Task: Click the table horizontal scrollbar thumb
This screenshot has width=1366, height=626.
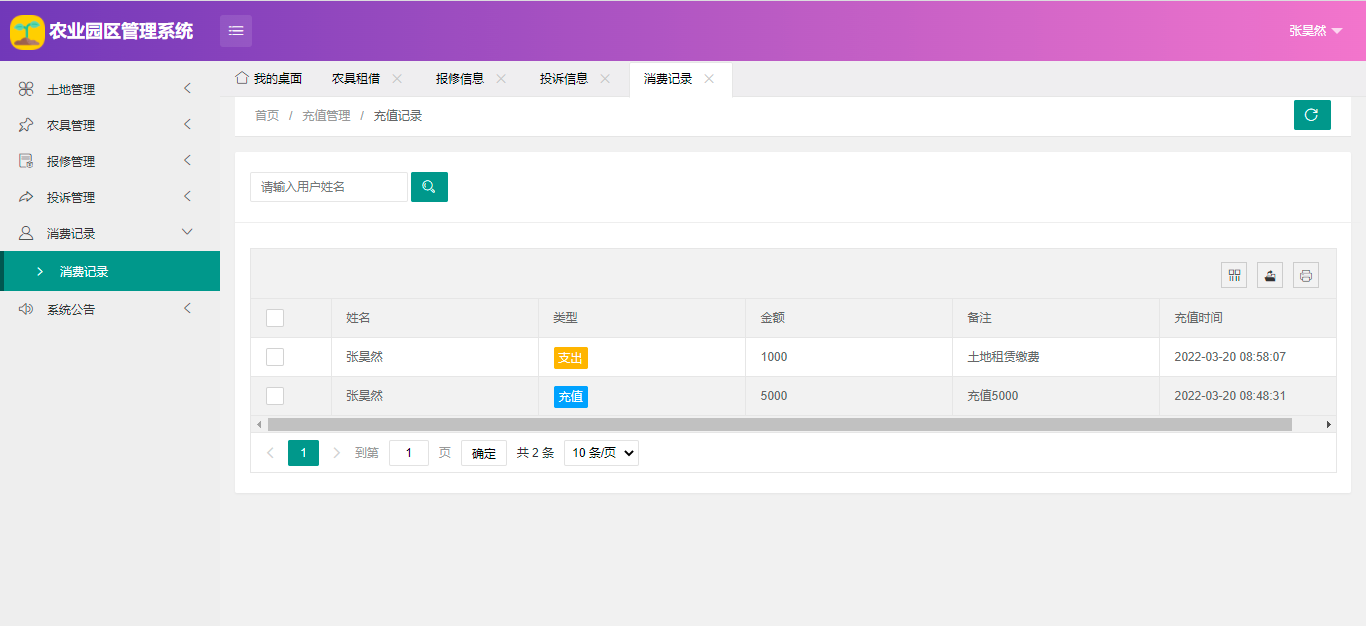Action: click(x=780, y=424)
